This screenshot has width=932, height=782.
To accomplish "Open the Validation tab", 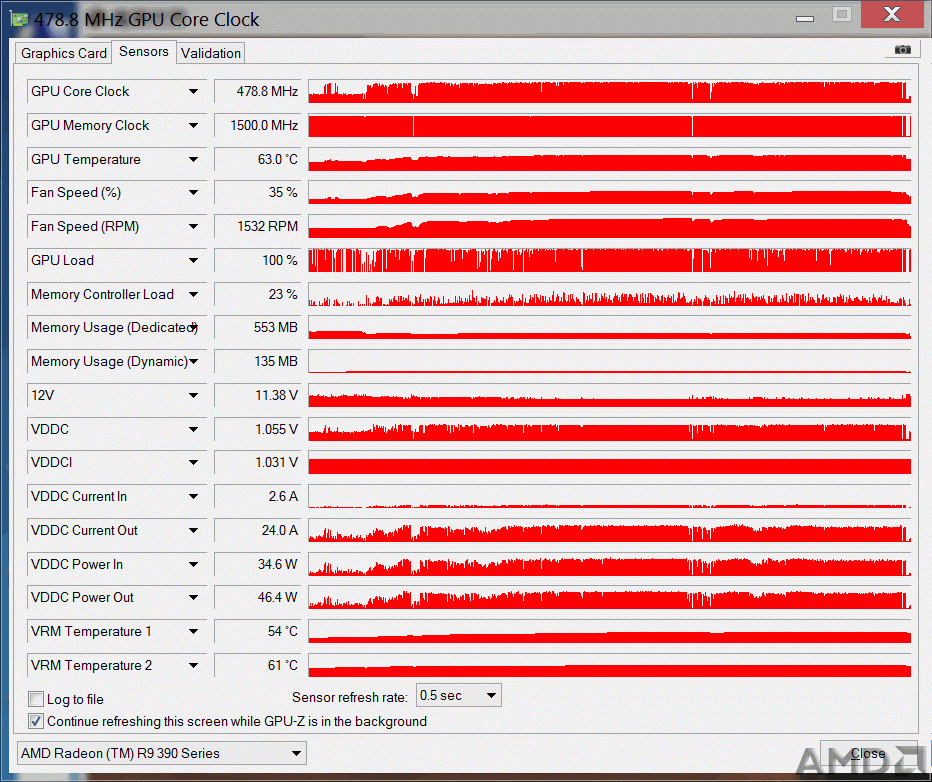I will pos(211,53).
